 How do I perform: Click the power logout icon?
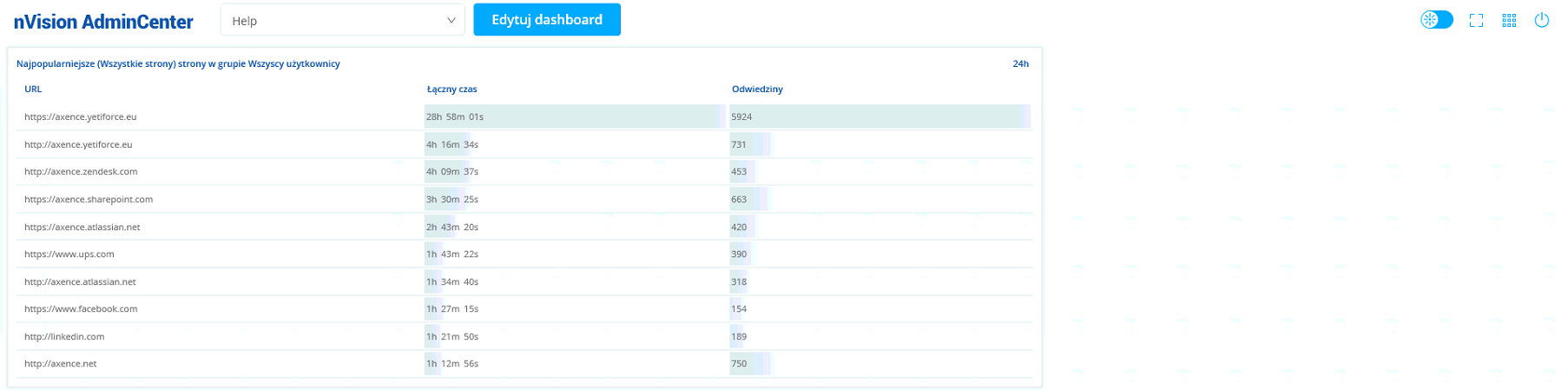click(1542, 21)
